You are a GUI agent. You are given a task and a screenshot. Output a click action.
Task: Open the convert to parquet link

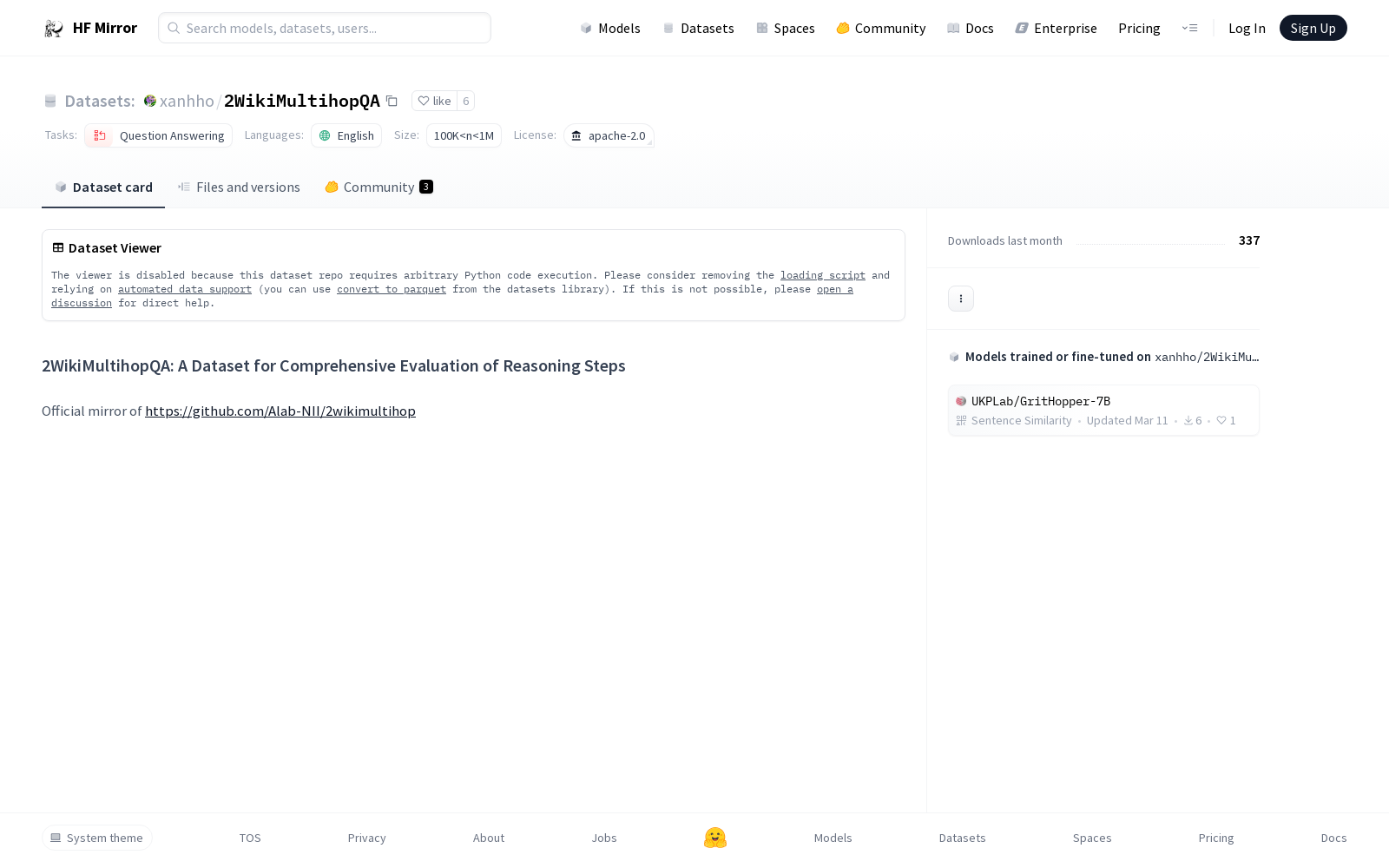point(392,289)
